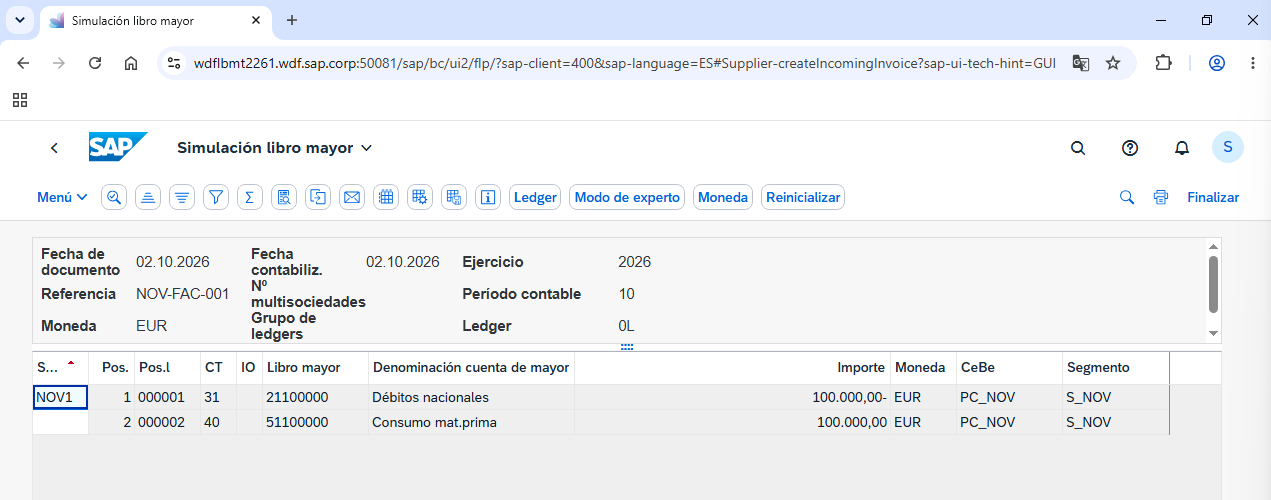View site information icon in address bar
The height and width of the screenshot is (500, 1271).
click(174, 63)
